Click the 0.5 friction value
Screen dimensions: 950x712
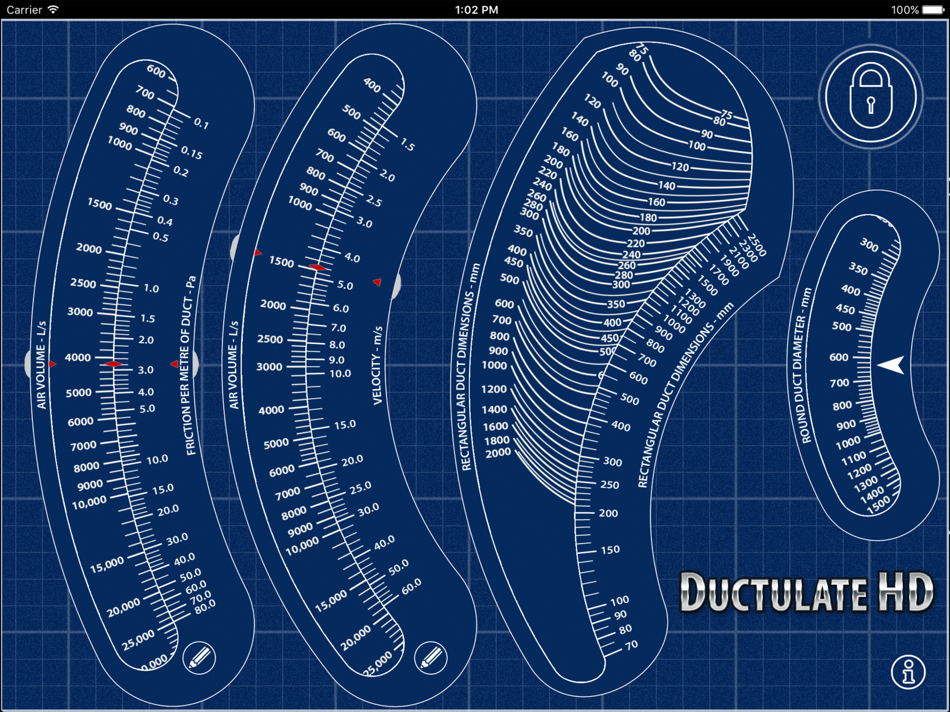pyautogui.click(x=161, y=237)
